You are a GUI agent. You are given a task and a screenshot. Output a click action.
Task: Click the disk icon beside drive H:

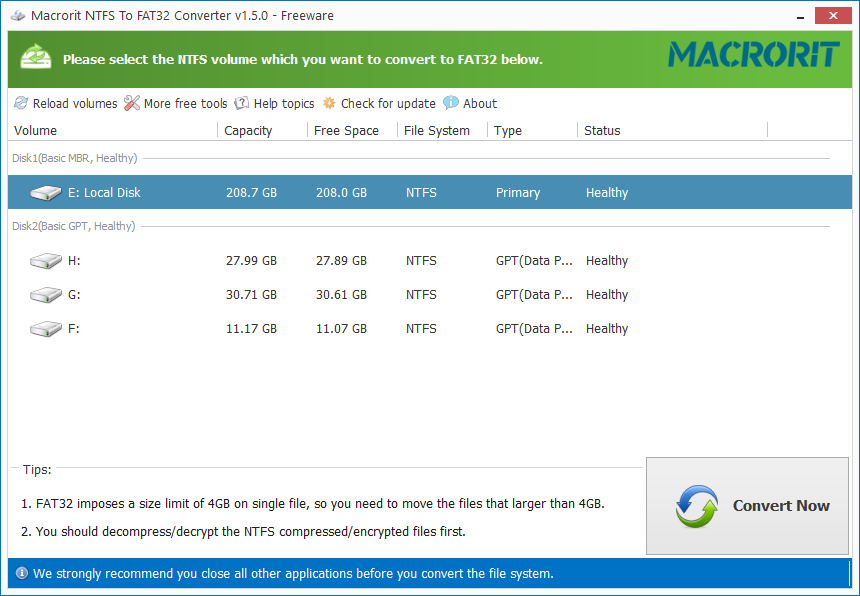coord(45,260)
